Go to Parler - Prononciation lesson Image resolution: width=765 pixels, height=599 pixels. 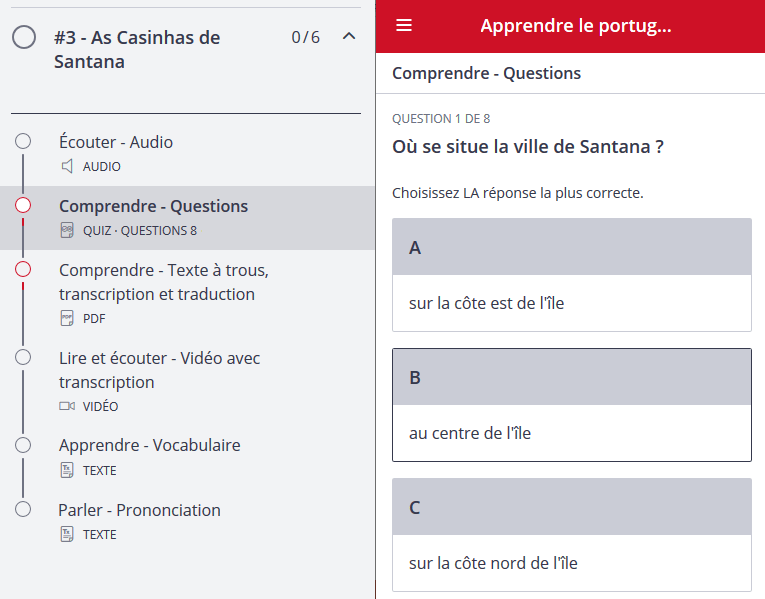point(139,510)
